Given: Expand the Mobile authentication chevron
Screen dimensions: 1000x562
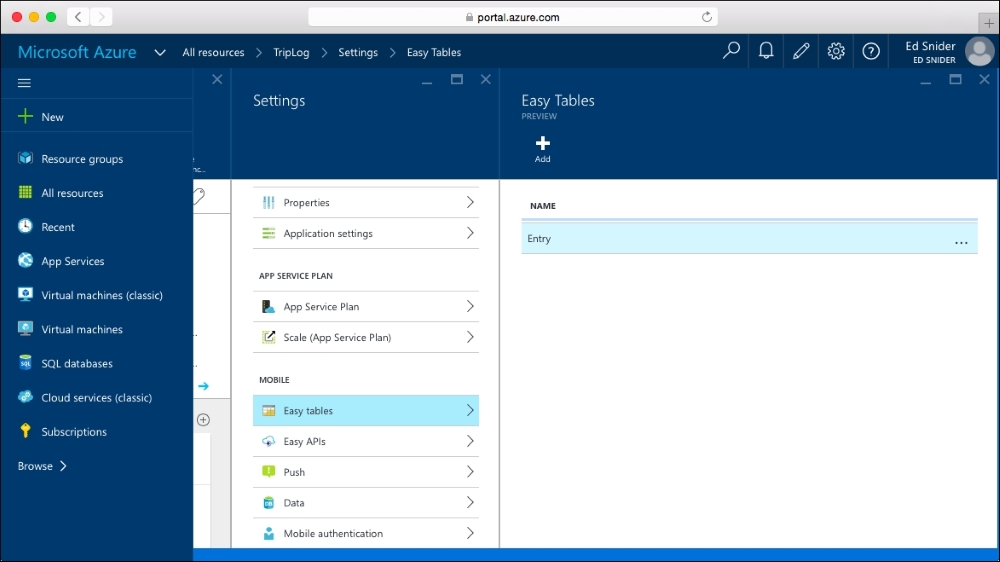Looking at the screenshot, I should (470, 533).
